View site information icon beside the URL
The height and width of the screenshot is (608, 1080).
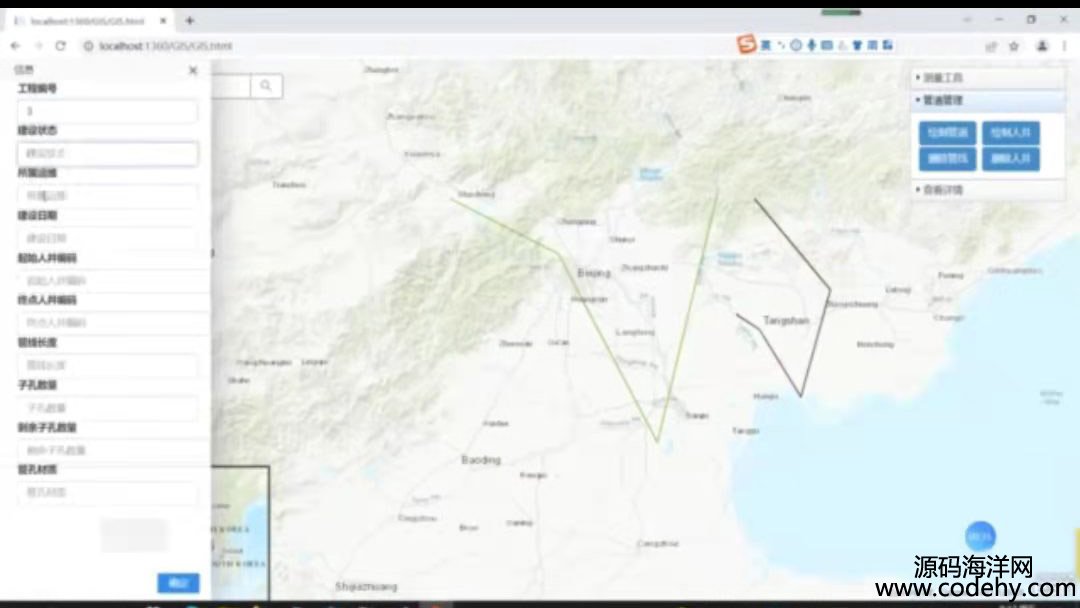tap(88, 46)
